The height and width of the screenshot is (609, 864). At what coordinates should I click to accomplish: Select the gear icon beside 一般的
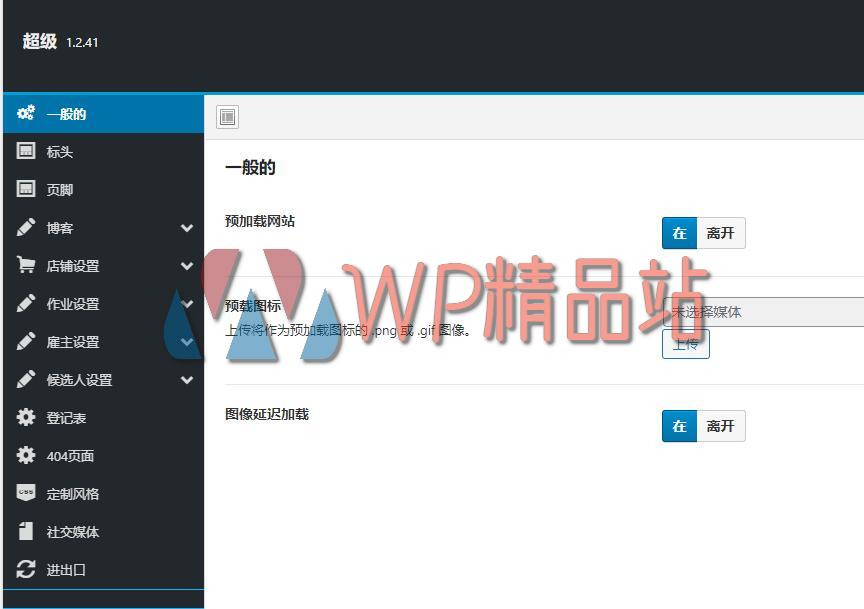pyautogui.click(x=26, y=113)
